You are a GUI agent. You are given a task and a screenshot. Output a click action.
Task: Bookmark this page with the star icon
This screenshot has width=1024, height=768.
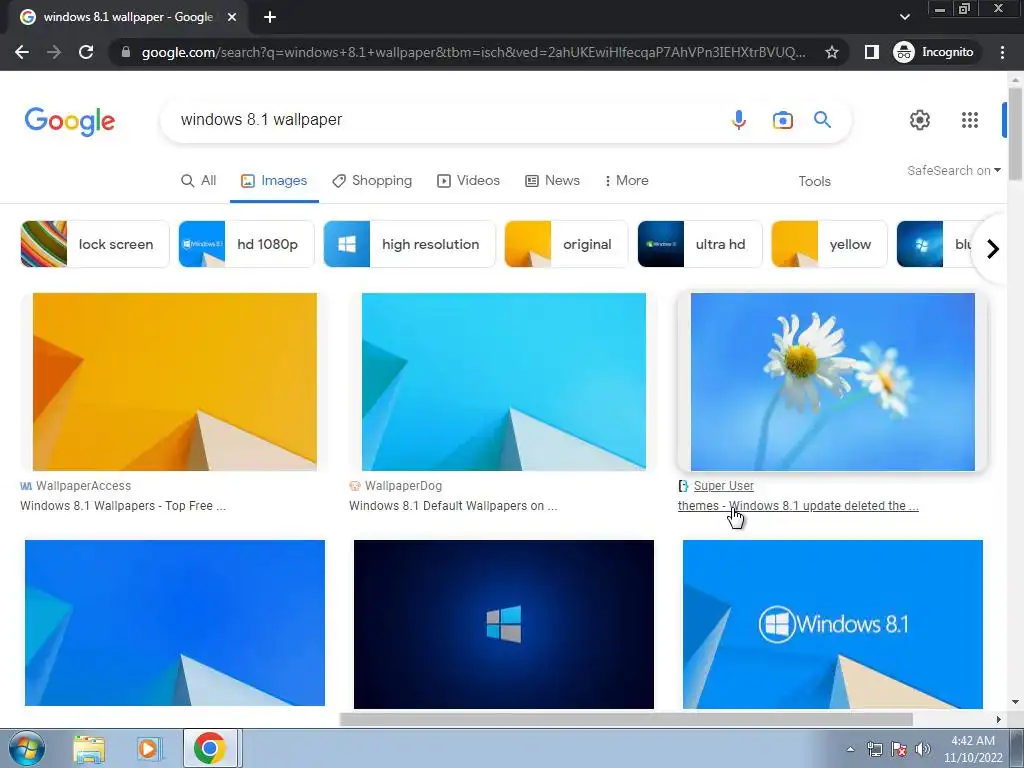coord(831,52)
